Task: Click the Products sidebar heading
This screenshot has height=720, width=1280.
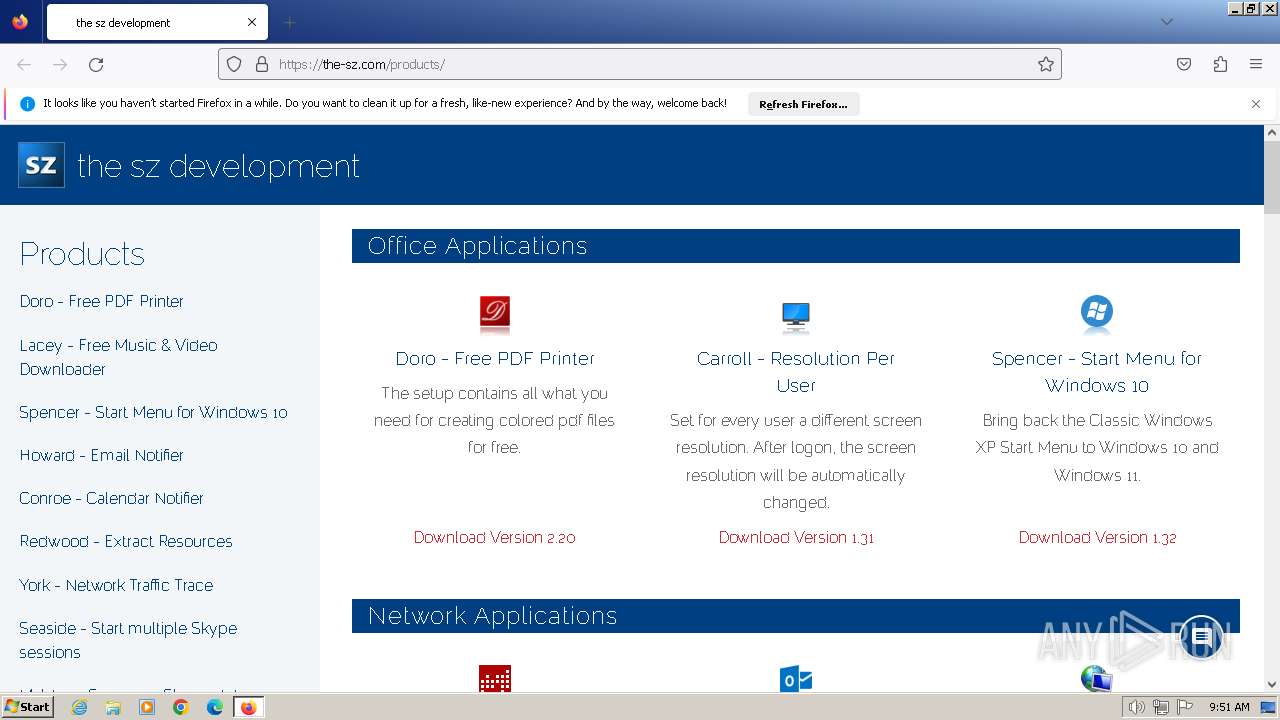Action: click(82, 254)
